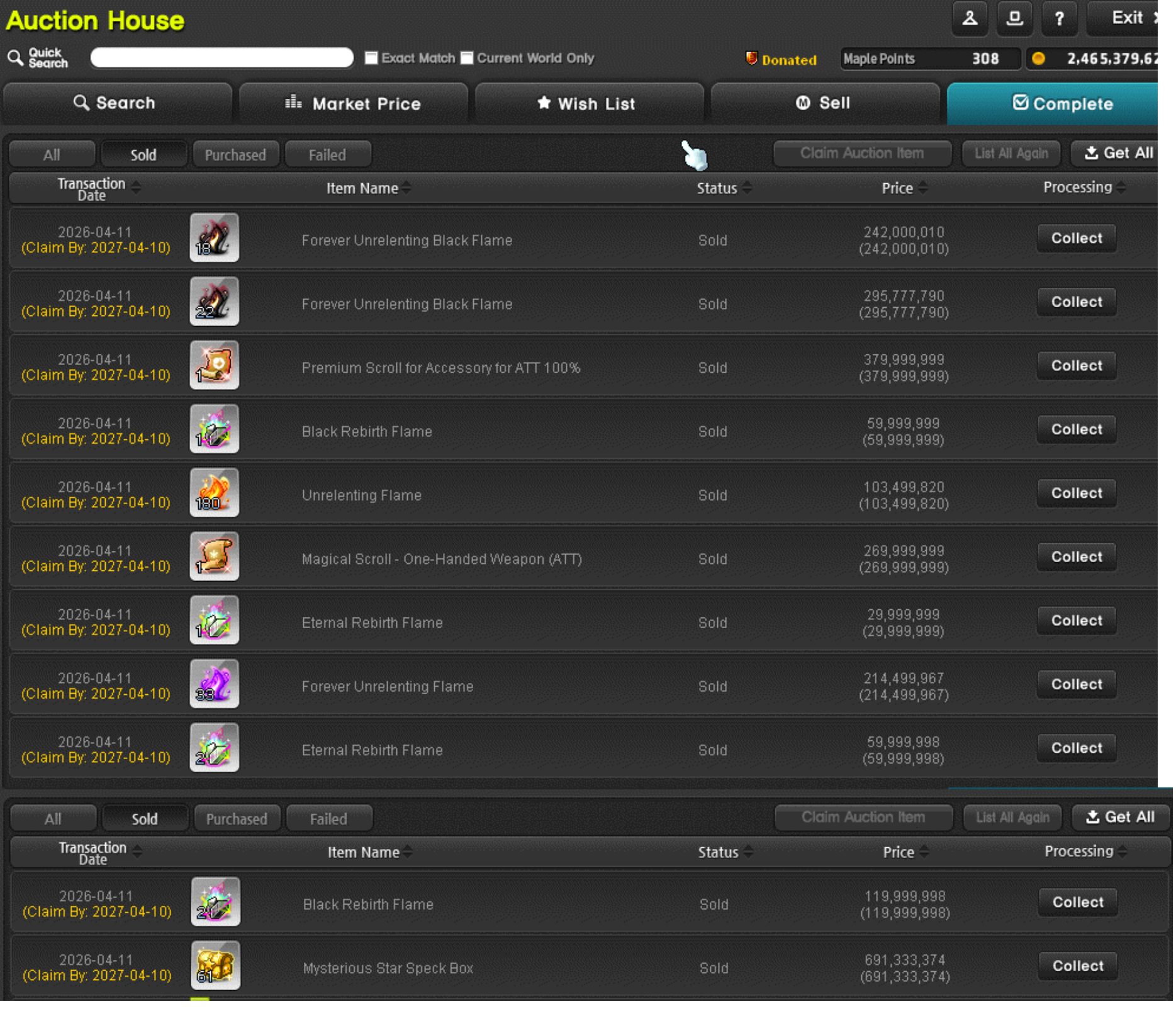Select the Unrelenting Flame icon numbered 180
The height and width of the screenshot is (1009, 1176).
point(215,493)
